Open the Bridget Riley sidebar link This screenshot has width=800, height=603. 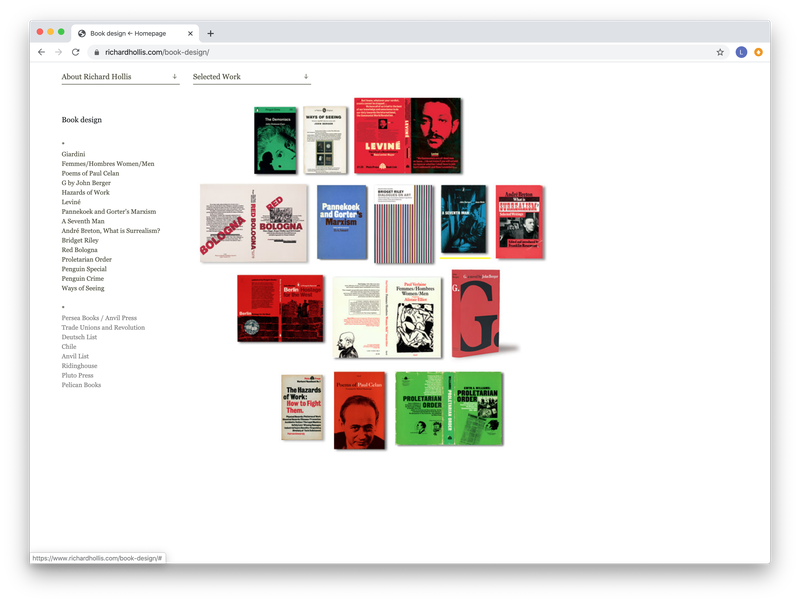pyautogui.click(x=80, y=240)
